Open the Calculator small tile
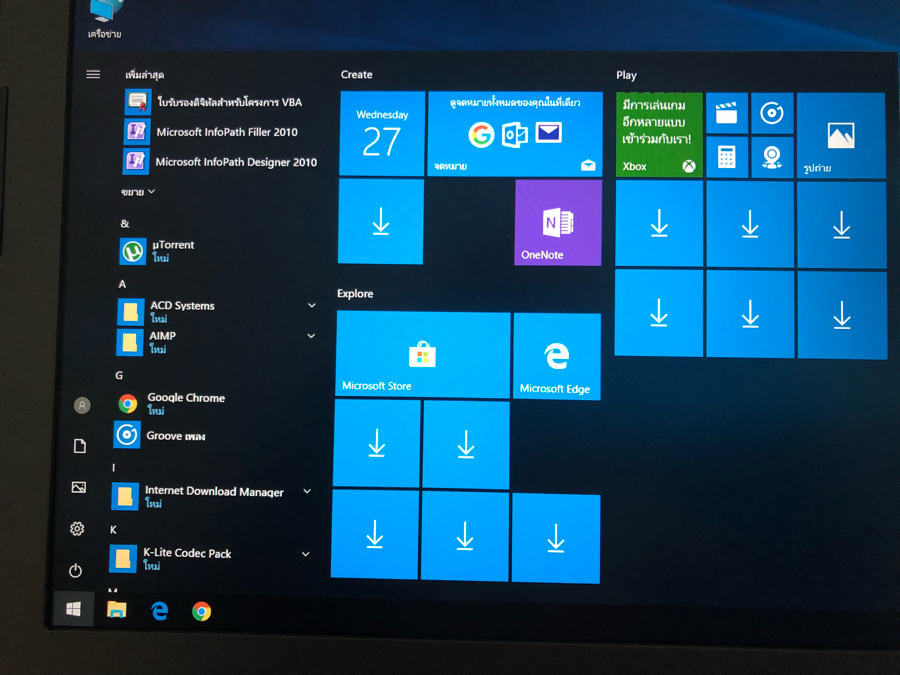Screen dimensions: 900x675 click(727, 157)
